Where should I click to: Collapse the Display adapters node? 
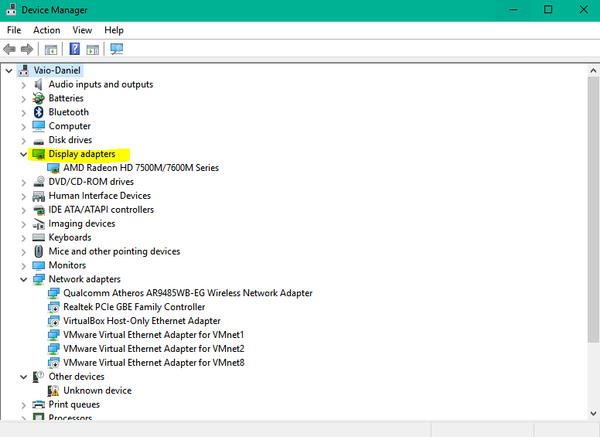[24, 155]
